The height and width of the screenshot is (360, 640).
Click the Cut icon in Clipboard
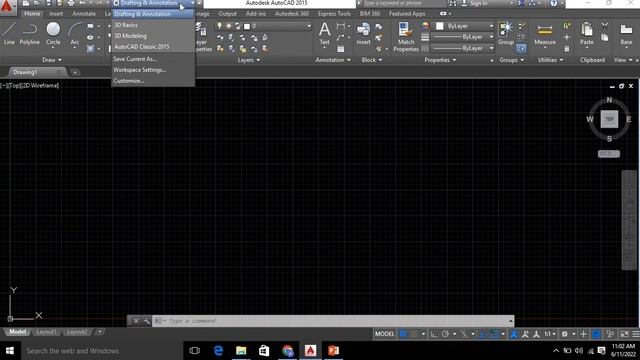tap(604, 26)
